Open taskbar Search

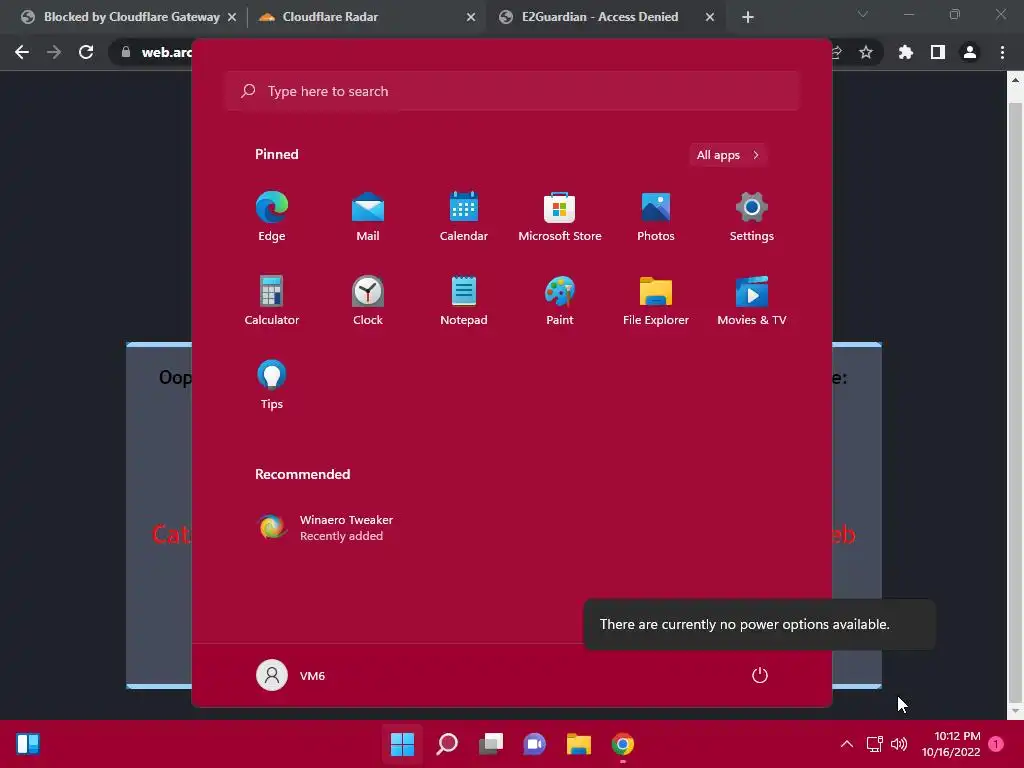coord(447,744)
